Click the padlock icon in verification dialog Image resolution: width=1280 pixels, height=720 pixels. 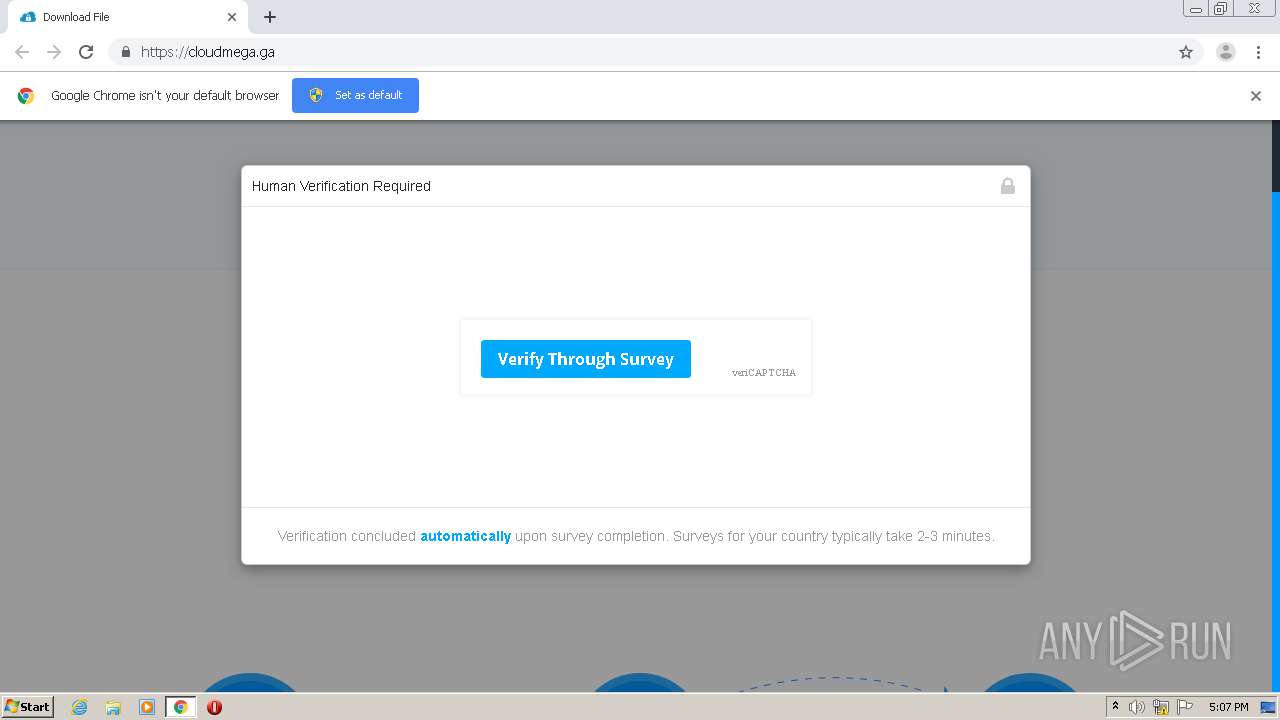1008,186
